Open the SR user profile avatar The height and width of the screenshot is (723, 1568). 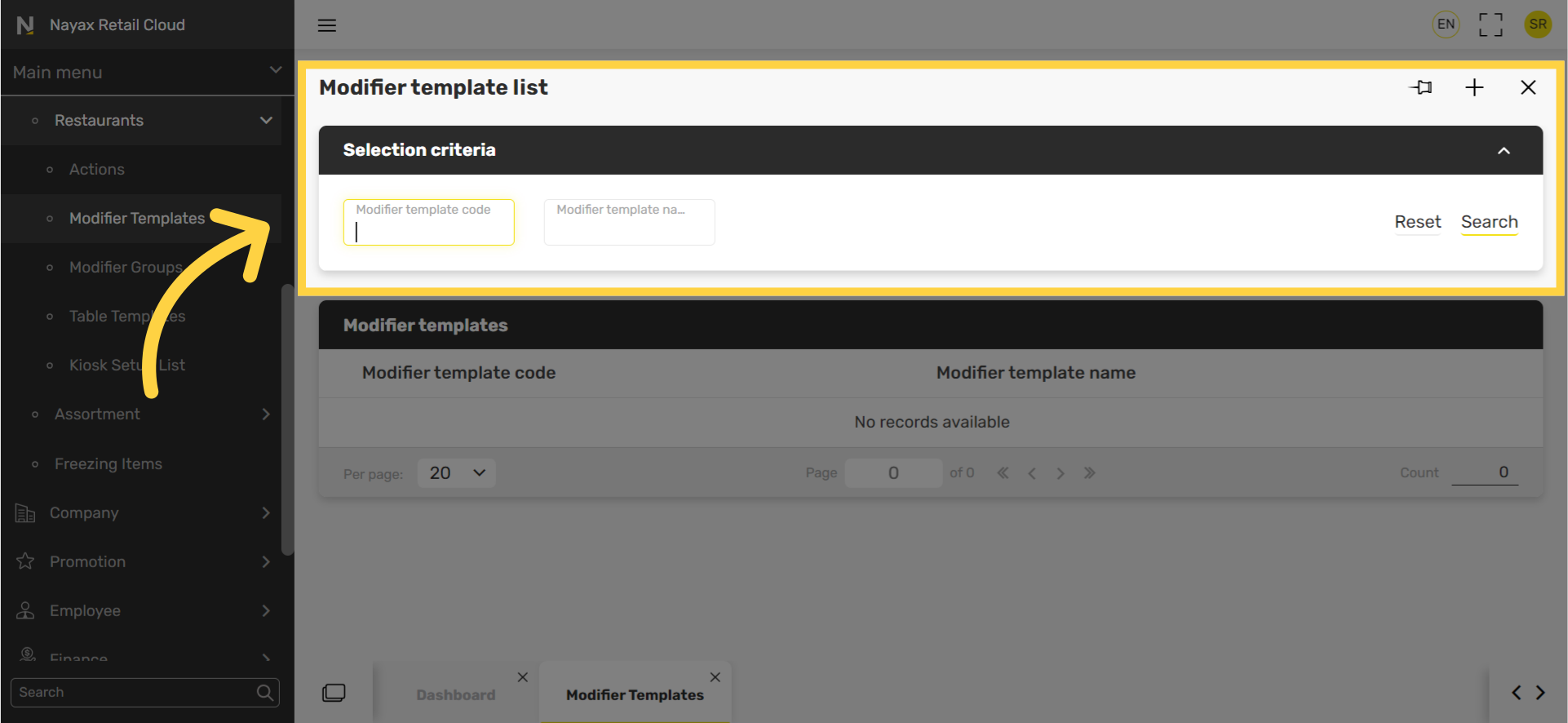point(1537,24)
